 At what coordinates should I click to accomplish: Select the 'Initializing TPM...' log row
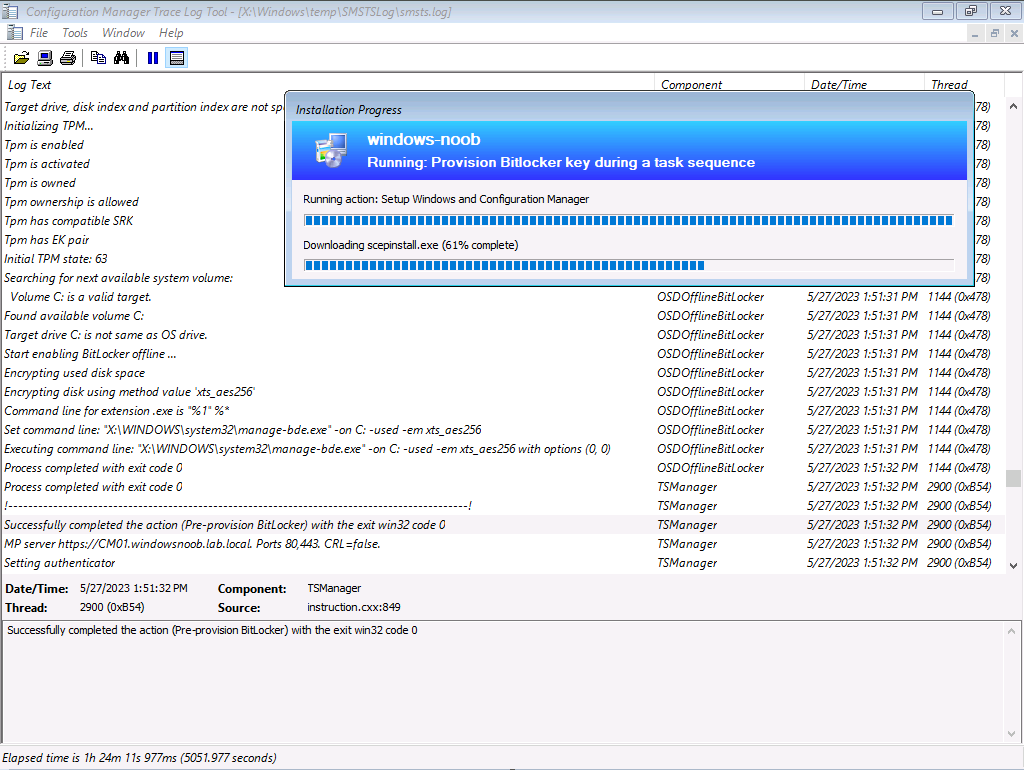[143, 126]
